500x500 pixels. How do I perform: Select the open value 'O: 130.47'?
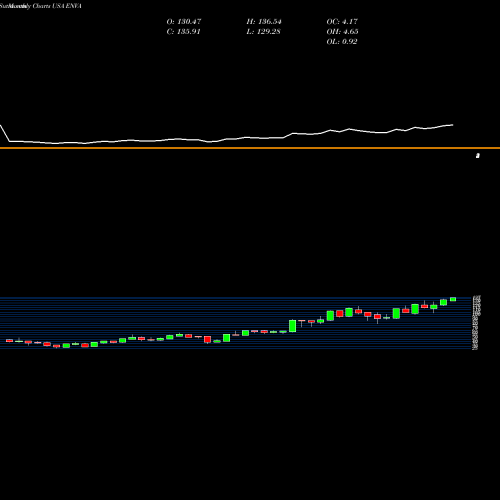click(184, 22)
